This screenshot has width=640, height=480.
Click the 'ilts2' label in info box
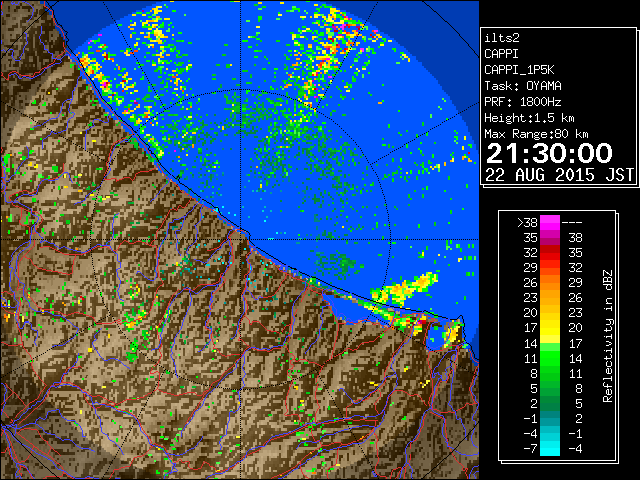pos(502,38)
